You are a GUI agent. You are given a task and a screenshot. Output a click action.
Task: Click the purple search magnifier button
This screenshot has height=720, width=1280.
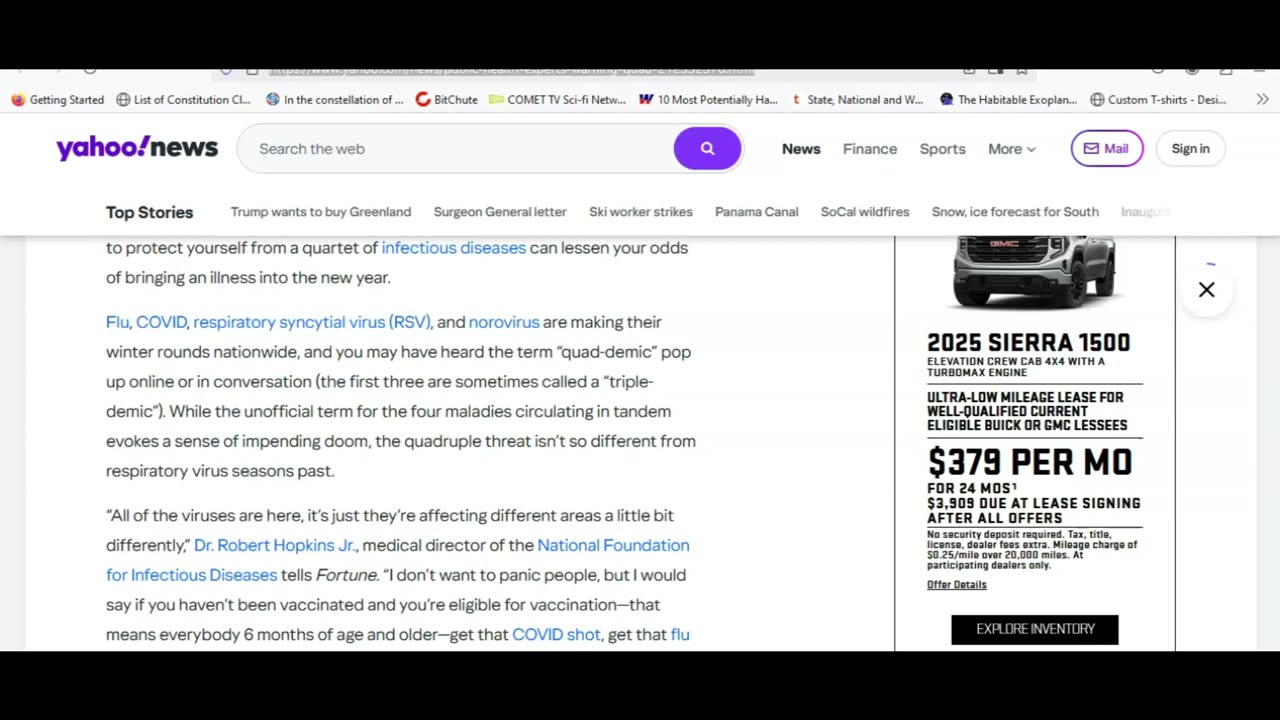click(707, 148)
